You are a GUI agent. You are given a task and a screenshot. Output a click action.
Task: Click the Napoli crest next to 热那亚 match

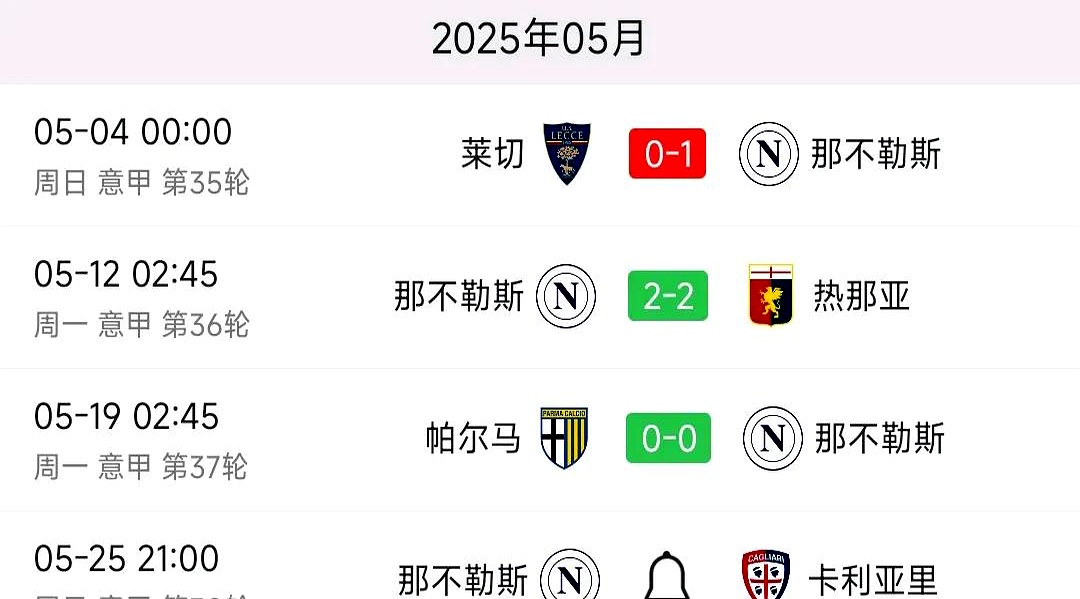tap(567, 297)
